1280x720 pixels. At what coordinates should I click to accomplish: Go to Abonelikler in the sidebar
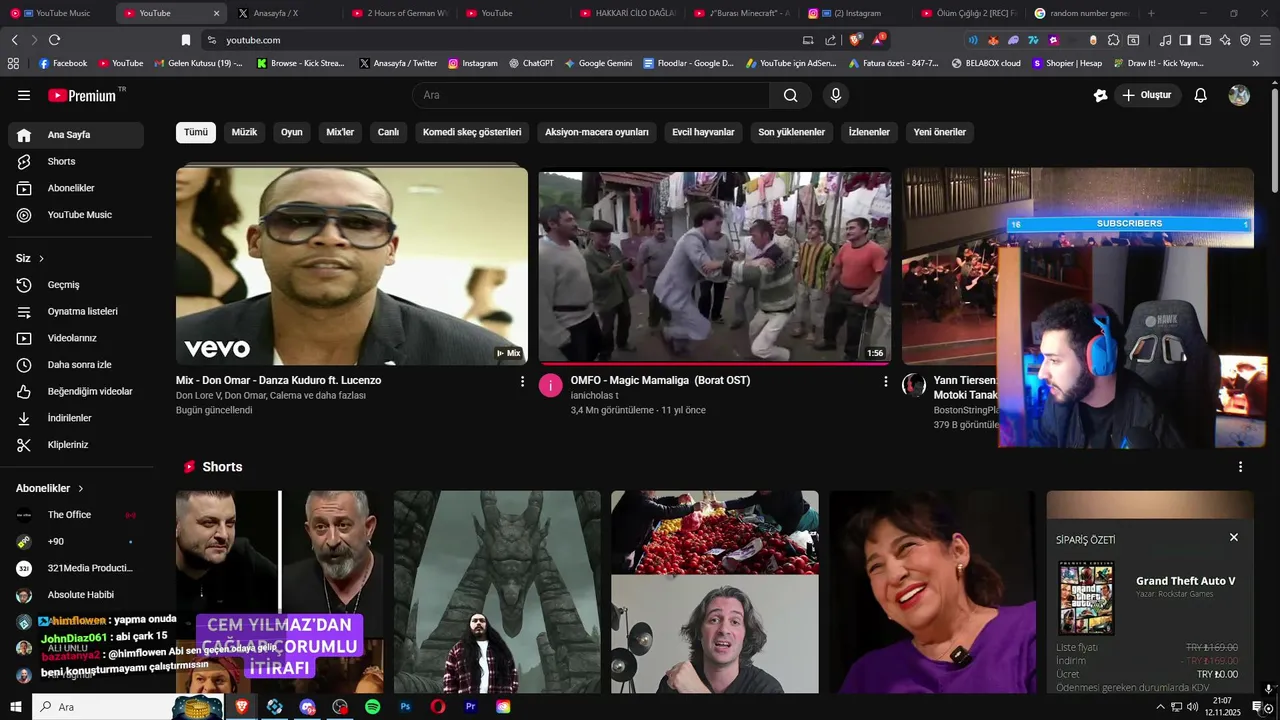[76, 188]
